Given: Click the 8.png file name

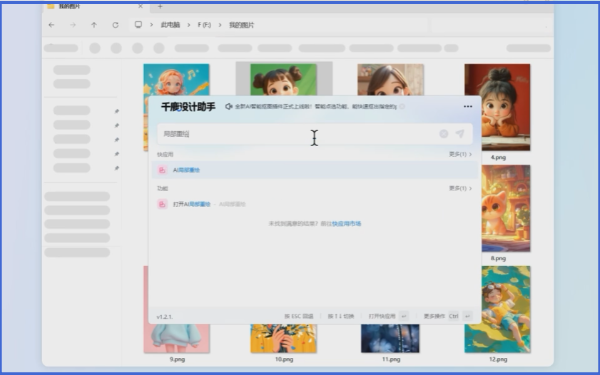Looking at the screenshot, I should [x=498, y=258].
